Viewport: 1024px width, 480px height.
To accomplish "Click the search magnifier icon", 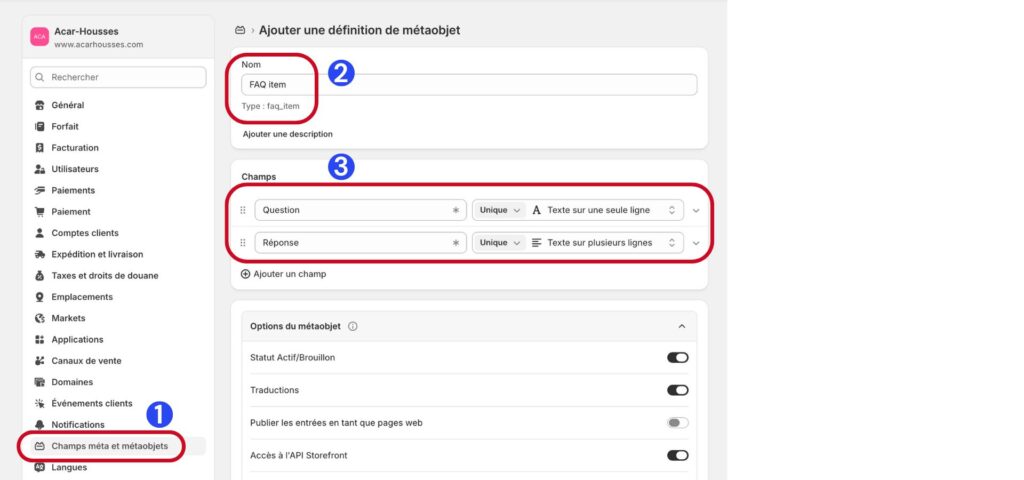I will tap(40, 77).
